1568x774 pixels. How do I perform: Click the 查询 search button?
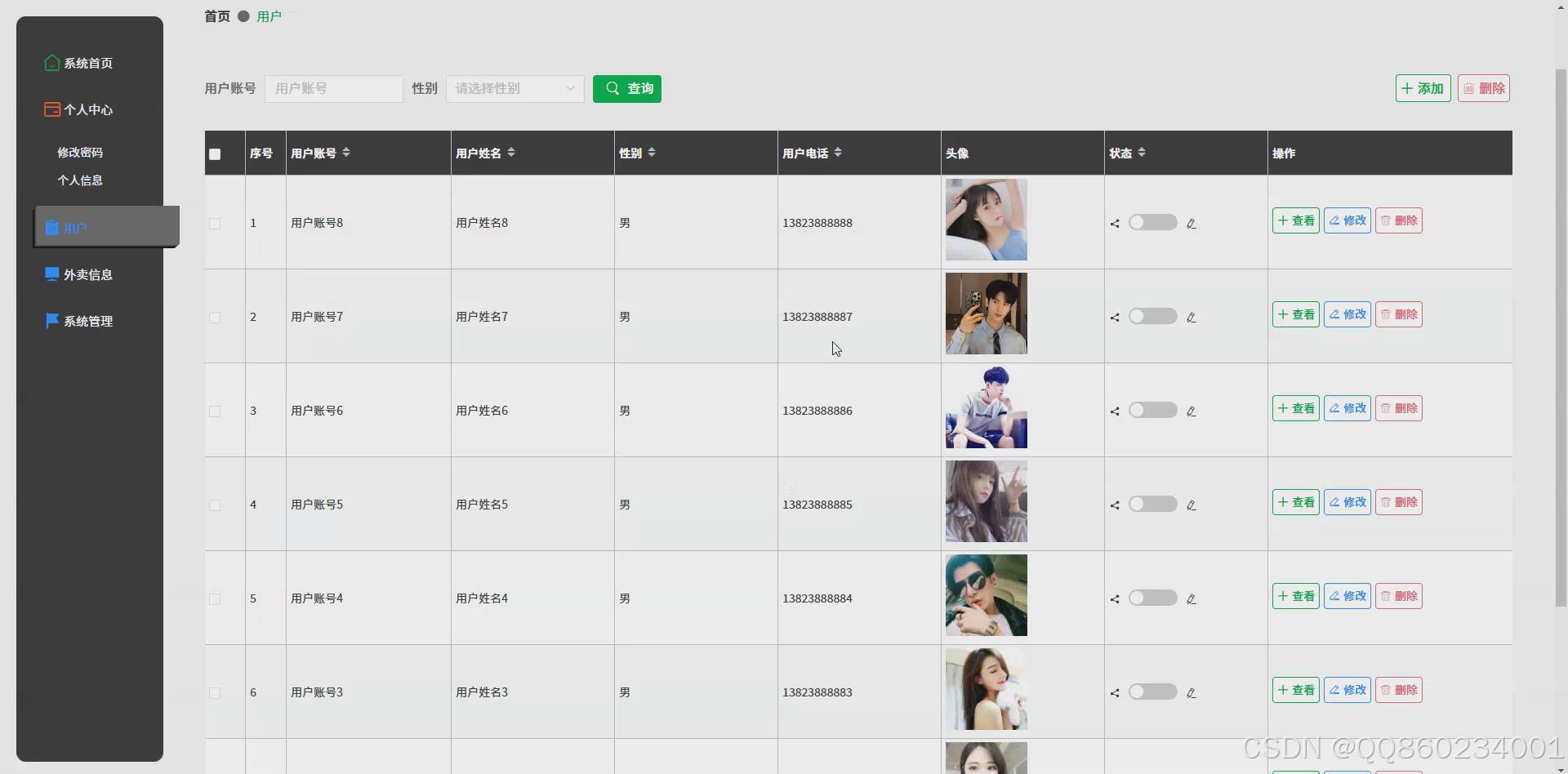(627, 88)
